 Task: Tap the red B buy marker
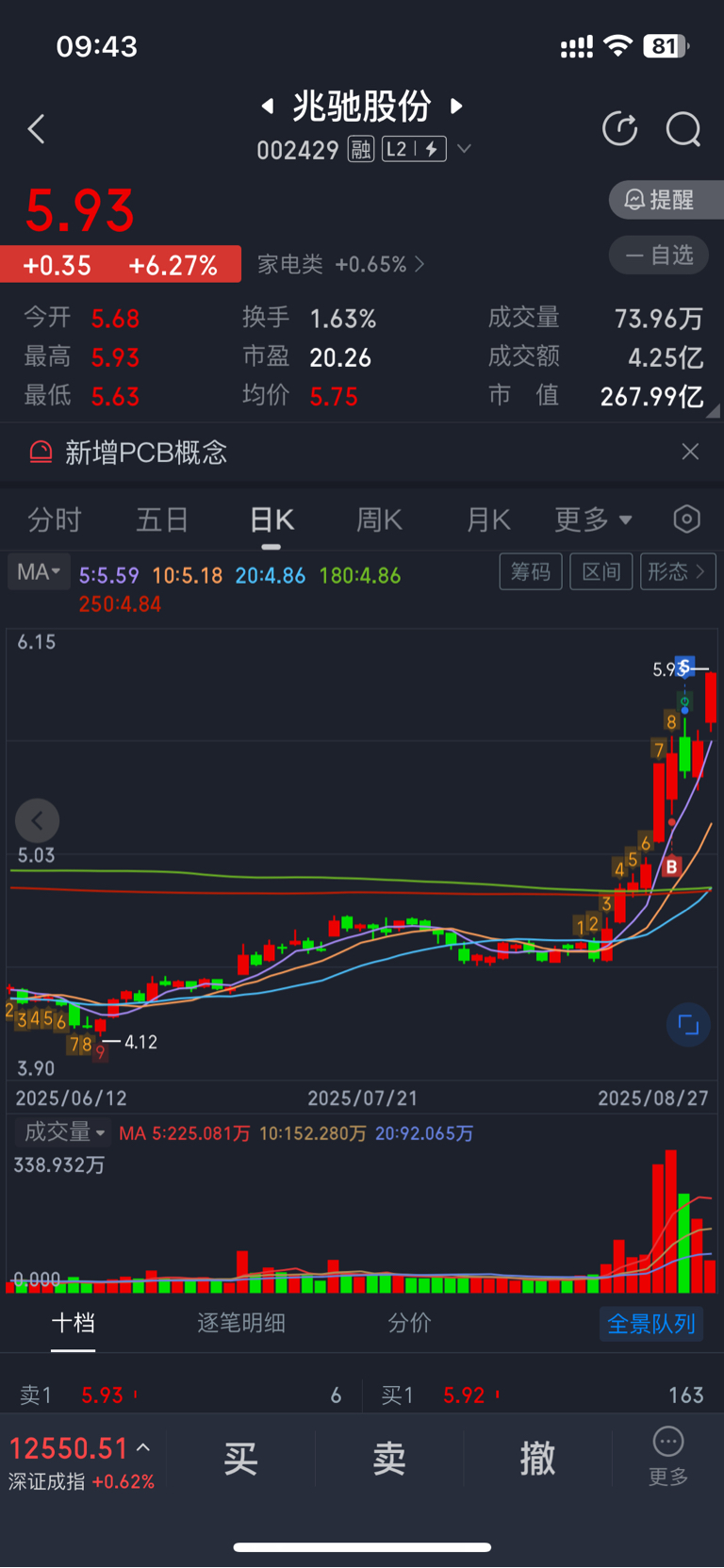(x=671, y=867)
